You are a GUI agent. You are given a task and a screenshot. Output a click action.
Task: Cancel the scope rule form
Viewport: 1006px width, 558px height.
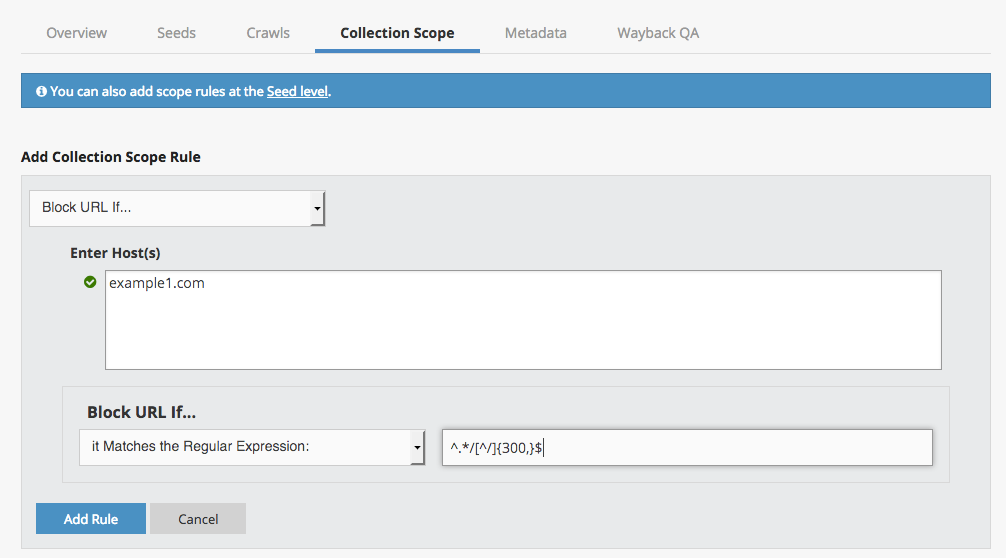(x=198, y=519)
